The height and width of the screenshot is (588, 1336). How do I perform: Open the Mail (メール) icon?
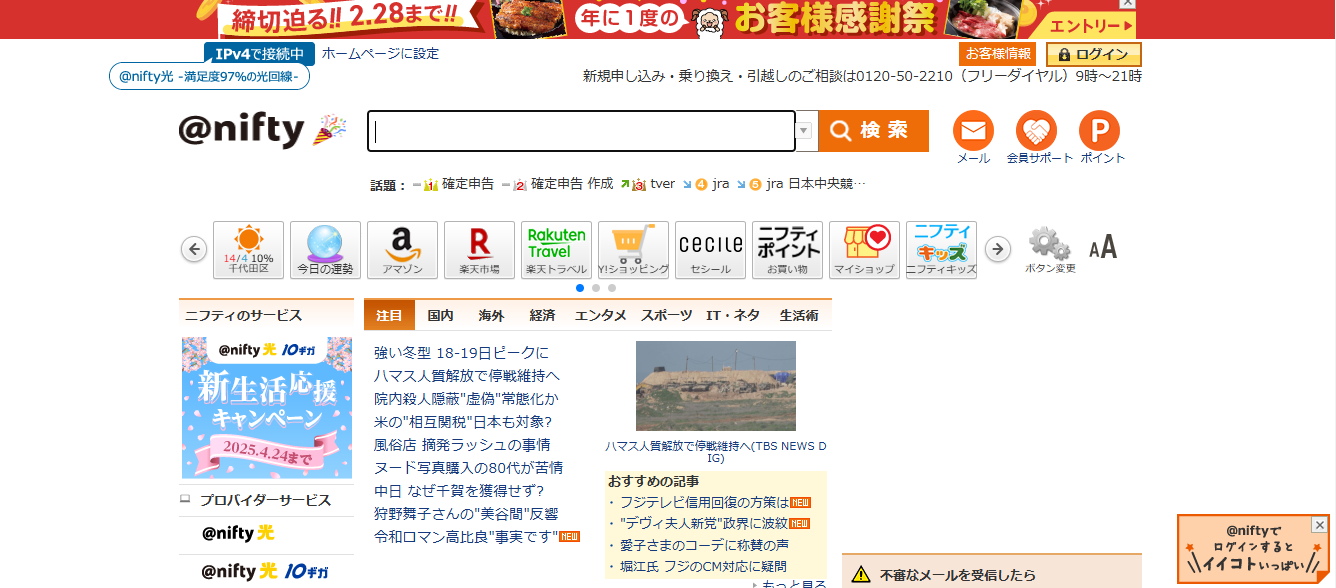pos(973,132)
